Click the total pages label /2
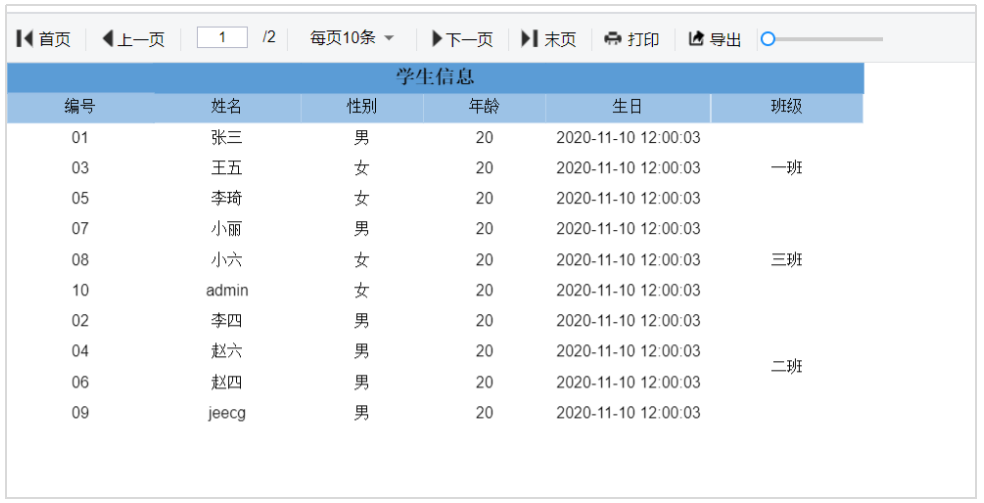This screenshot has width=984, height=503. 269,38
